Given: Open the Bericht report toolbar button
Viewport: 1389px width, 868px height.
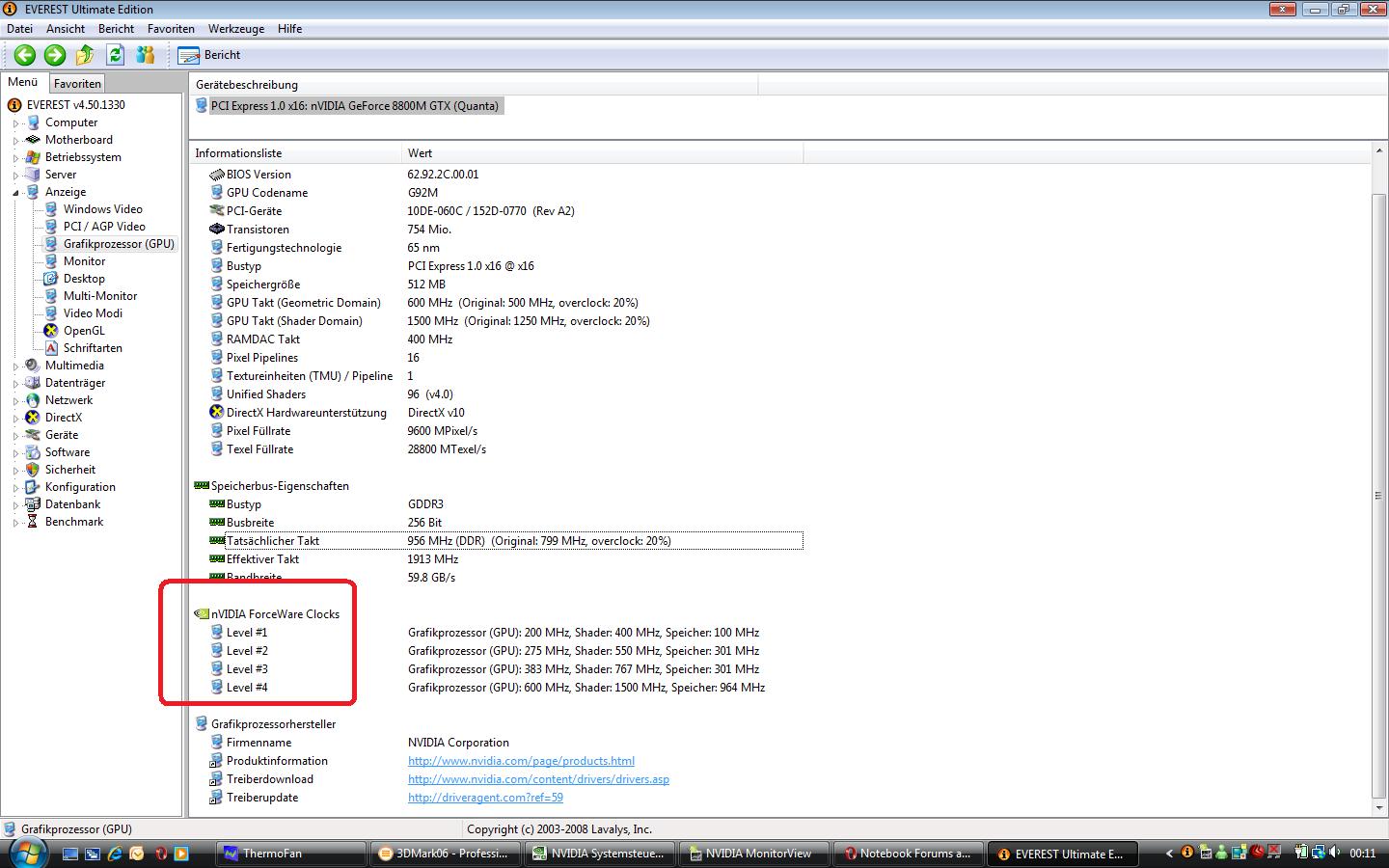Looking at the screenshot, I should click(209, 55).
